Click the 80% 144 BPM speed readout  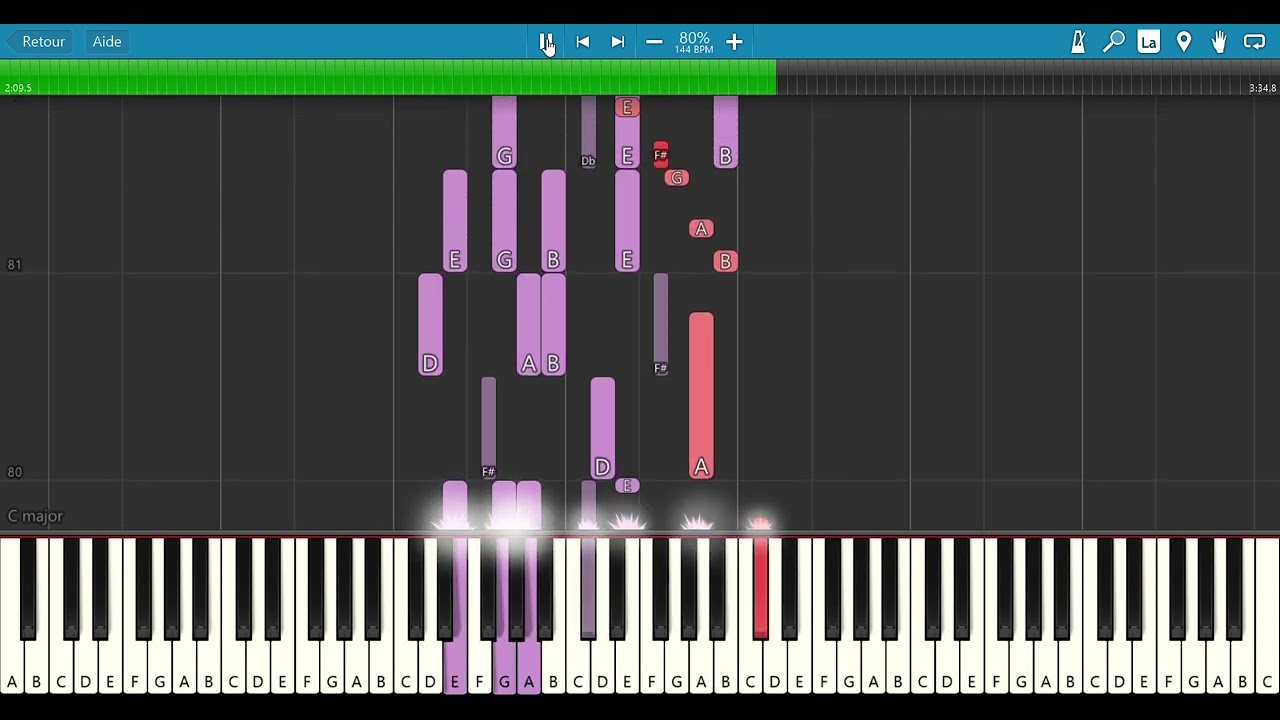[693, 43]
